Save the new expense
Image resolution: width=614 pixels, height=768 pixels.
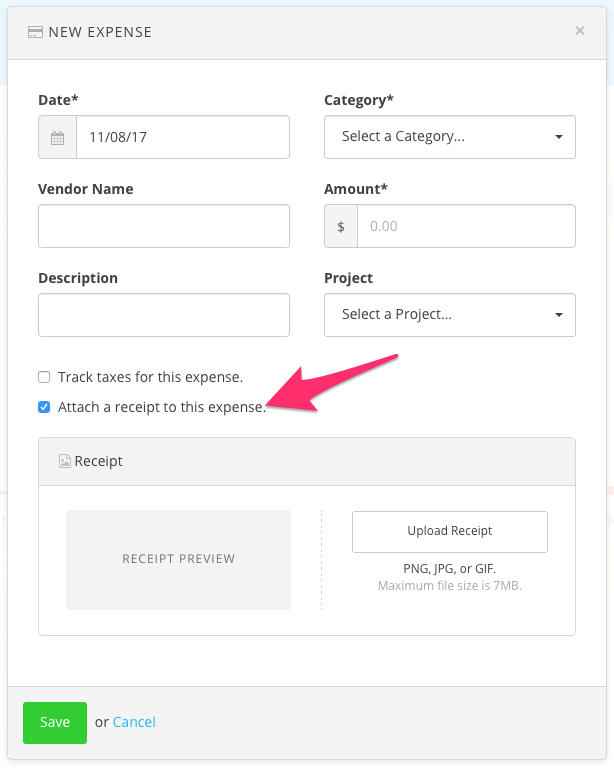55,722
